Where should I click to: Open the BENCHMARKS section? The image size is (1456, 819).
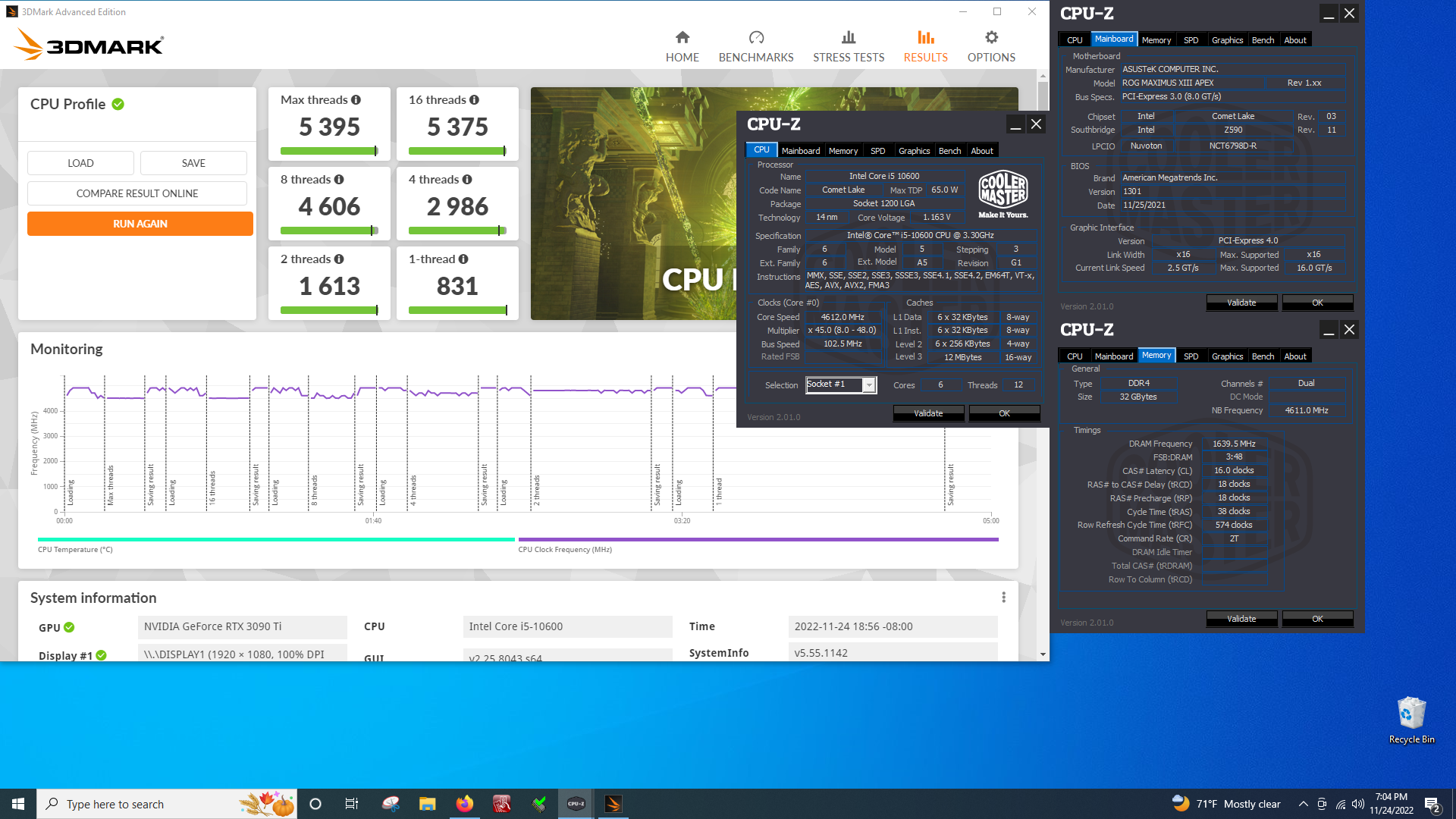pyautogui.click(x=755, y=46)
